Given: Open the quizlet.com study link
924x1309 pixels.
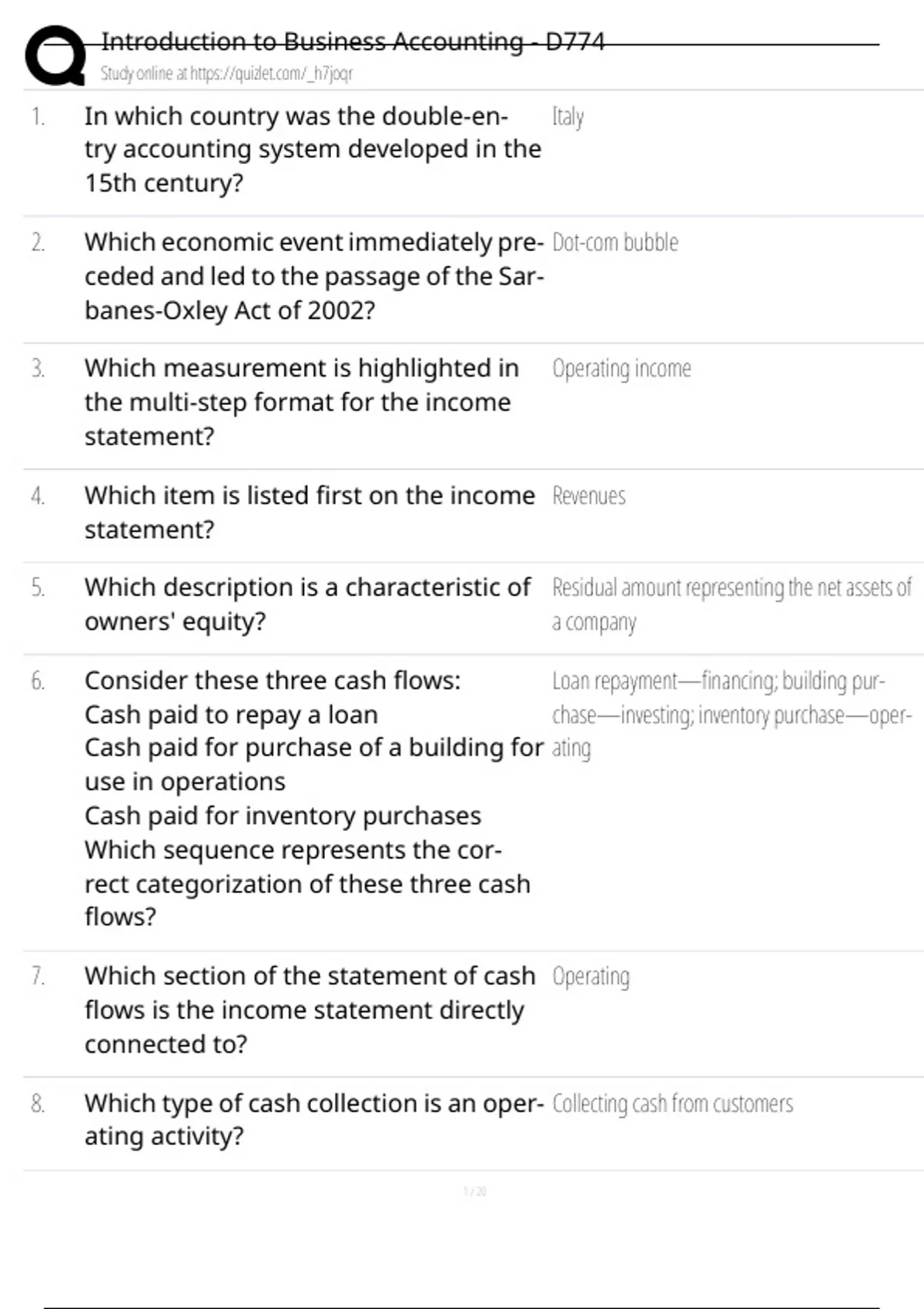Looking at the screenshot, I should coord(226,74).
